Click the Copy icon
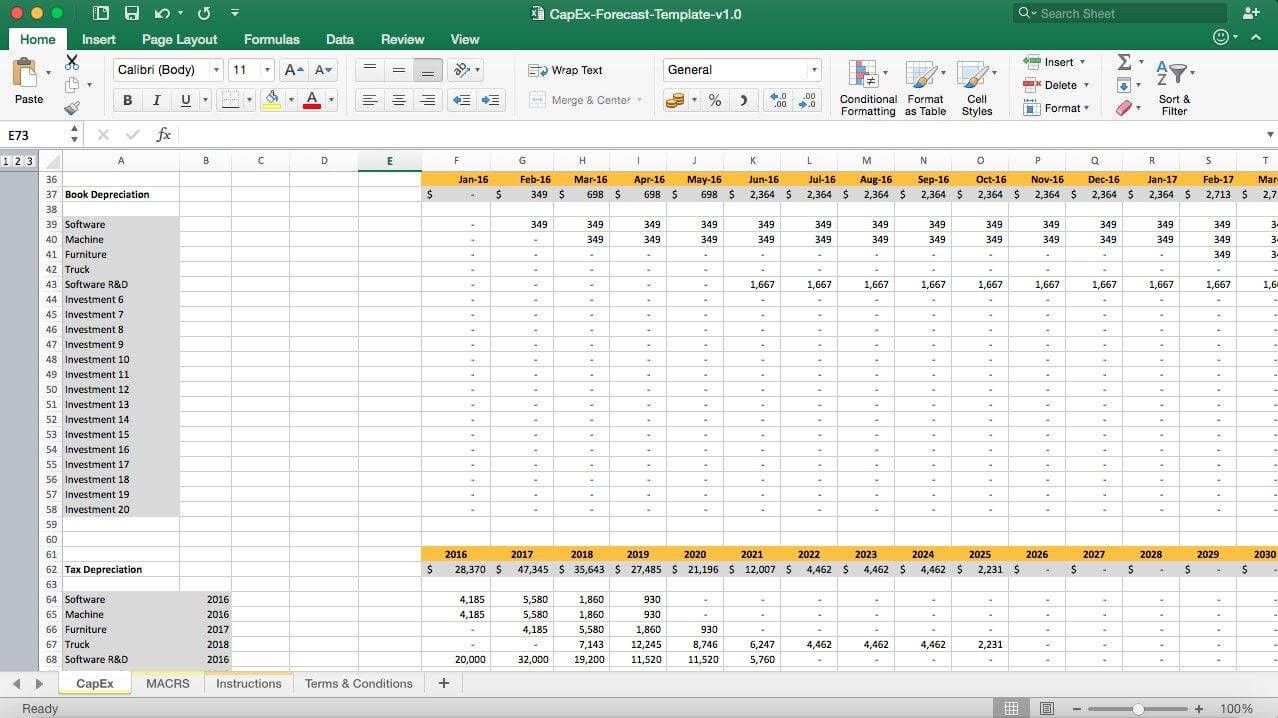 72,86
